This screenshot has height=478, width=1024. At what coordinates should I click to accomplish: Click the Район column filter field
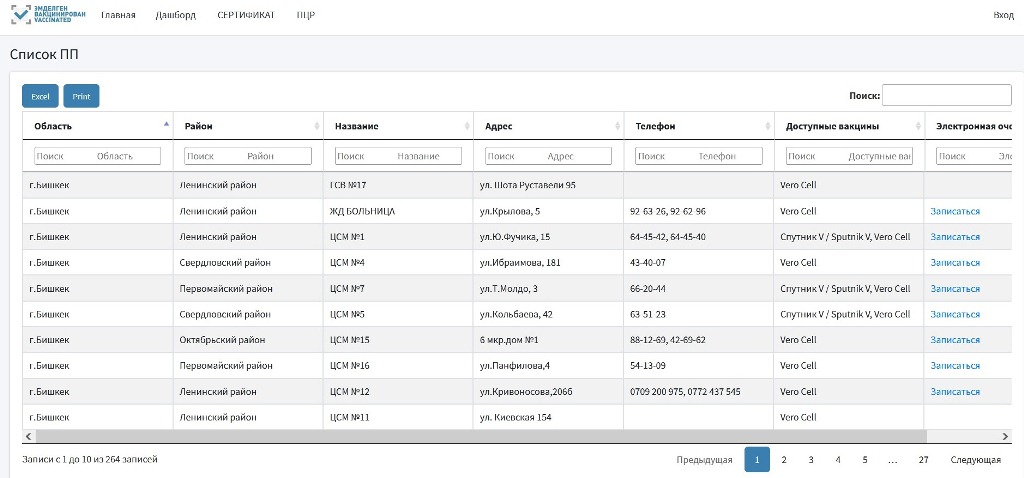click(248, 156)
